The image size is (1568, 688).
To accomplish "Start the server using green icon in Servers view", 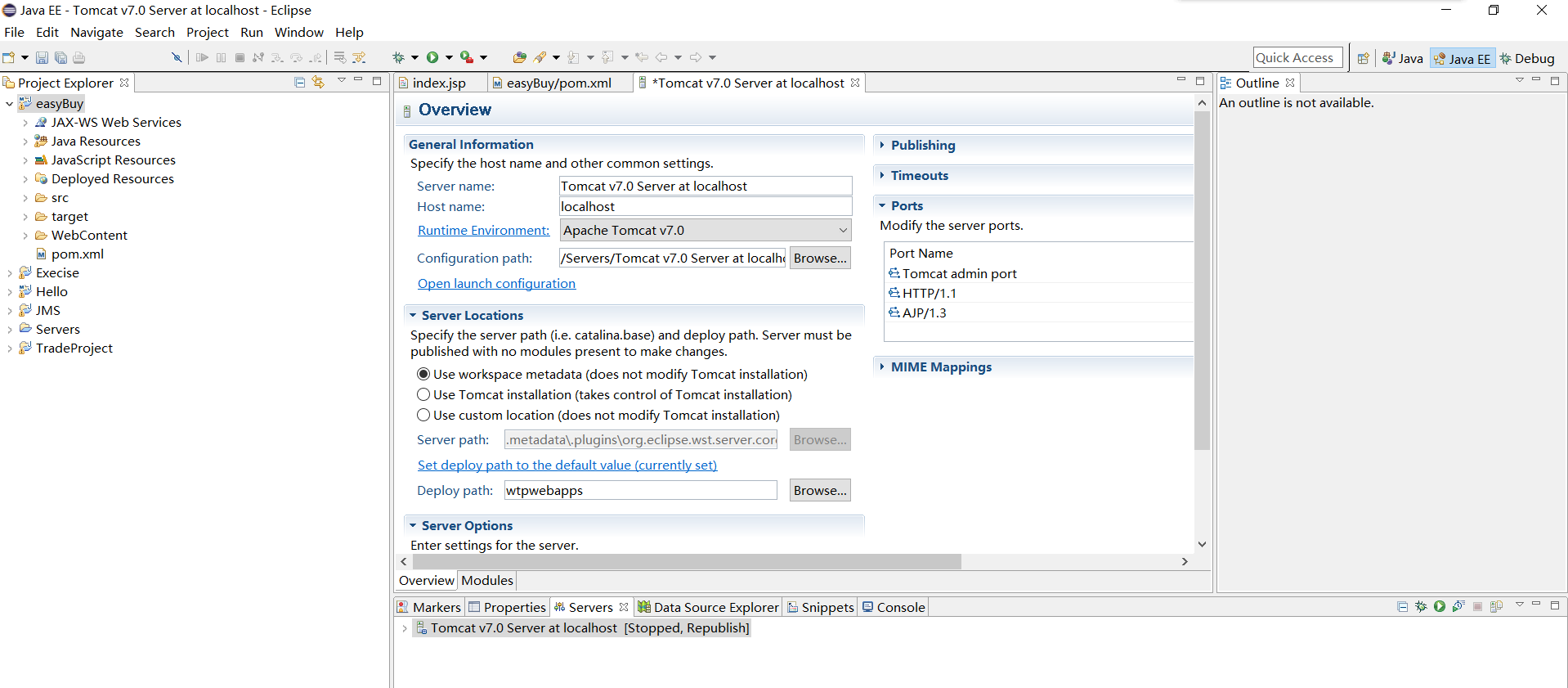I will [1440, 606].
